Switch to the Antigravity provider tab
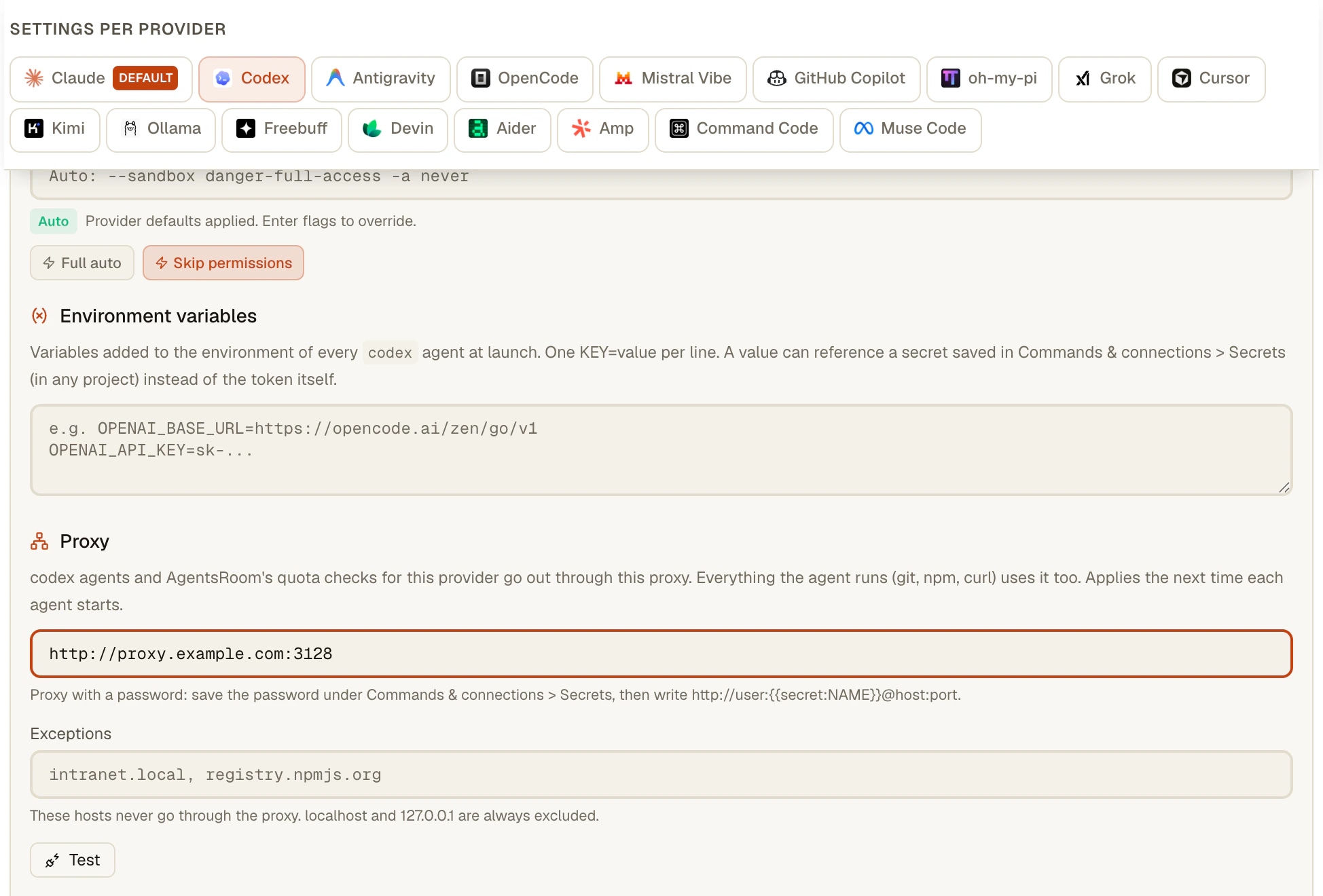Screen dimensions: 1323x896 (380, 79)
